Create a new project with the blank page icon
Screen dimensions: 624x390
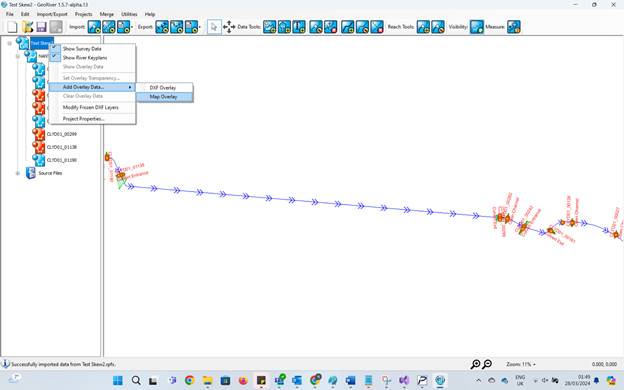tap(12, 27)
